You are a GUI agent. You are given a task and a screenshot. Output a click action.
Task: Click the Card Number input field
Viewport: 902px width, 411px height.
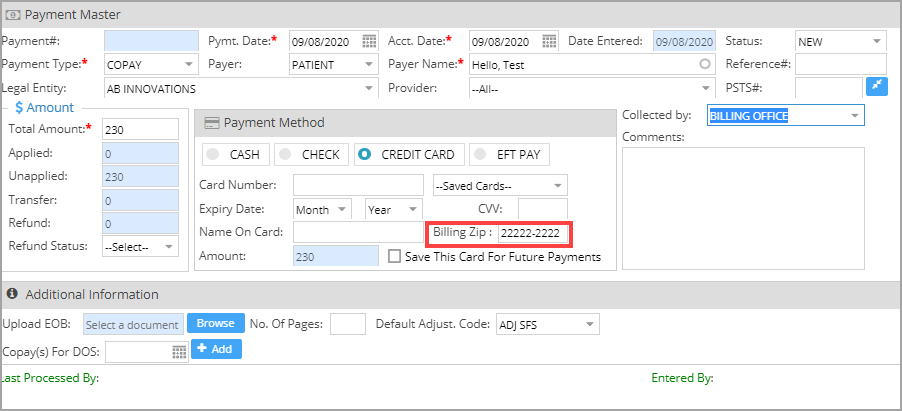pos(358,185)
